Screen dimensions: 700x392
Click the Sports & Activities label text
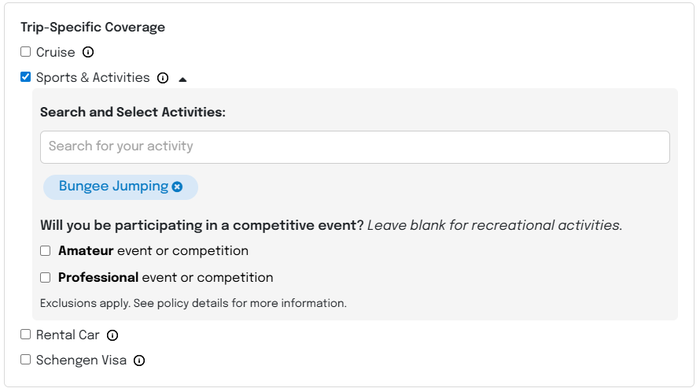pyautogui.click(x=93, y=78)
